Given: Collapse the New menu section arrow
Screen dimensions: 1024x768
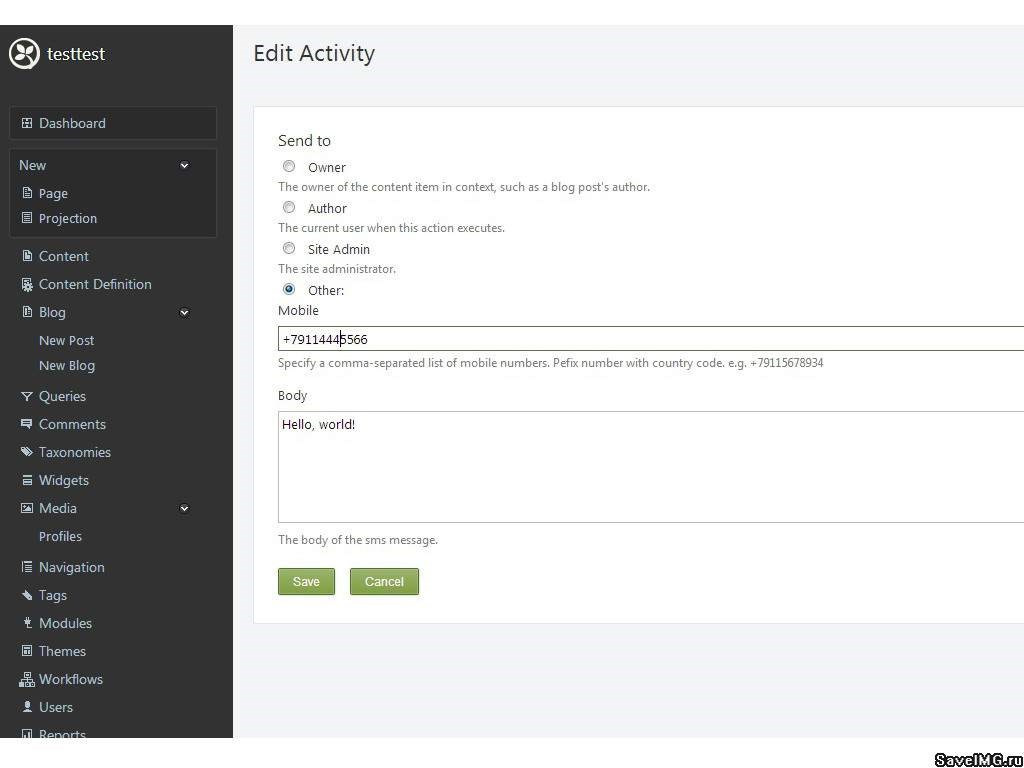Looking at the screenshot, I should click(184, 165).
